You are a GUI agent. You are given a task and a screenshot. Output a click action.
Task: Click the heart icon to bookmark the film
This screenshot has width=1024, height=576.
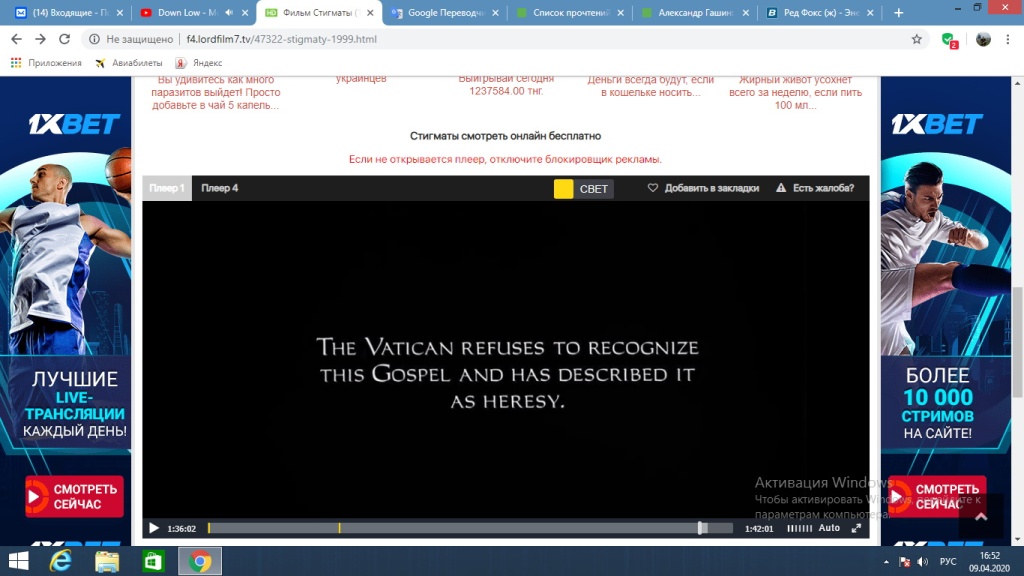click(652, 188)
